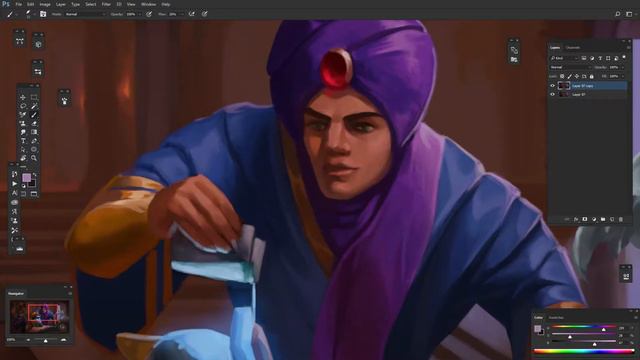This screenshot has width=640, height=360.
Task: Select the Hand tool in the toolbox
Action: [x=23, y=158]
